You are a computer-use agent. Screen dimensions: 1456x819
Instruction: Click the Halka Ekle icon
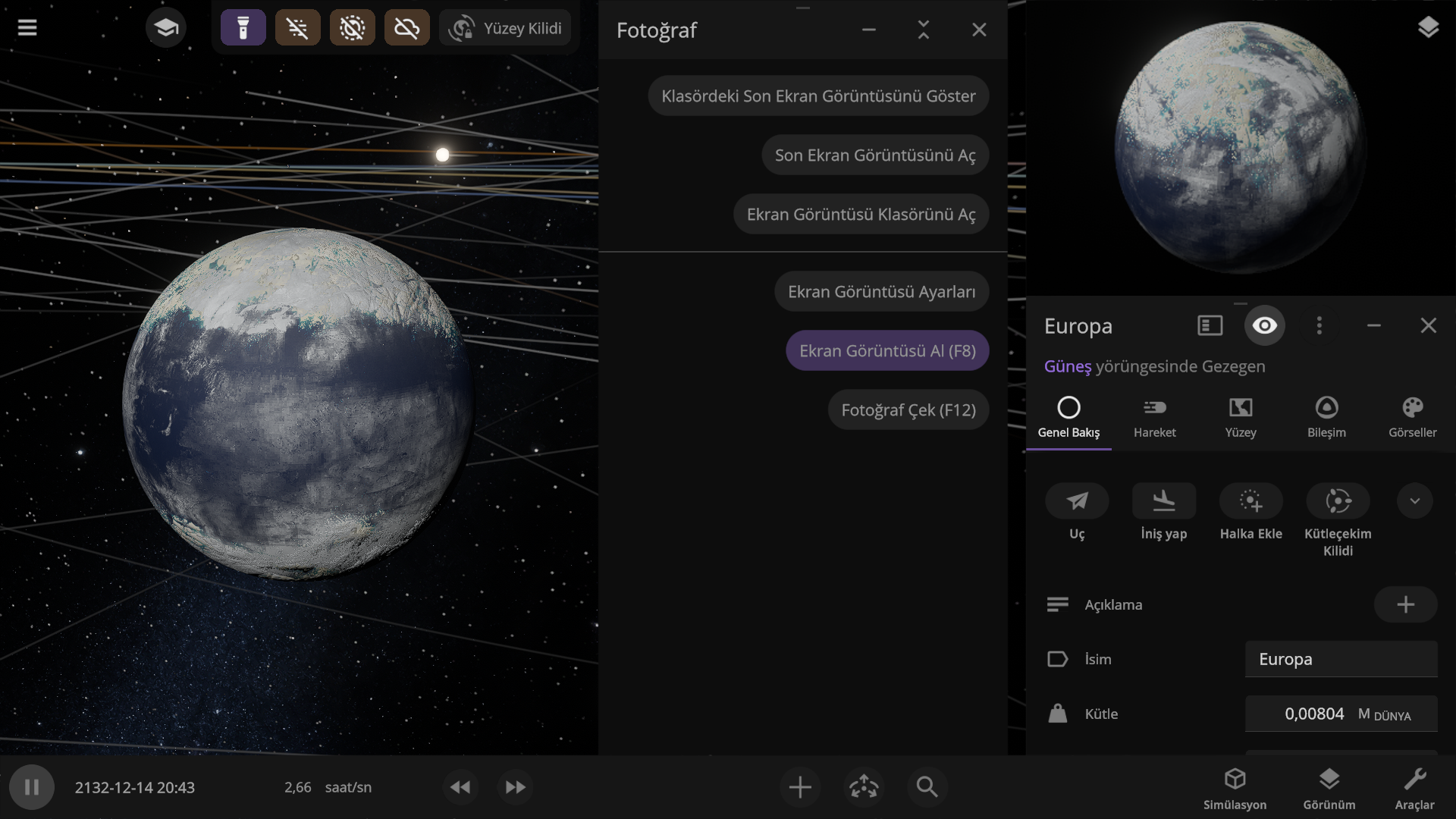pos(1251,500)
